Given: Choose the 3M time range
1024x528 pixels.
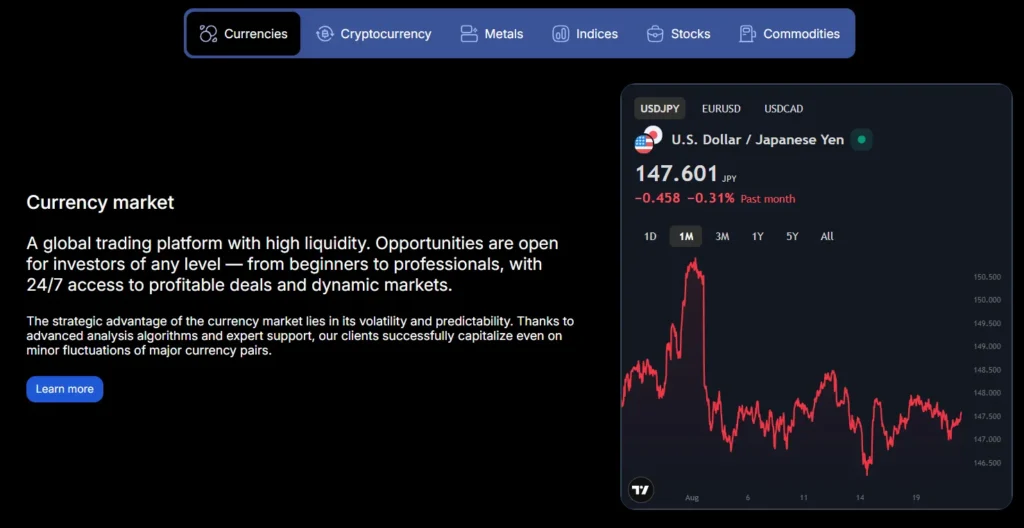Looking at the screenshot, I should coord(722,237).
